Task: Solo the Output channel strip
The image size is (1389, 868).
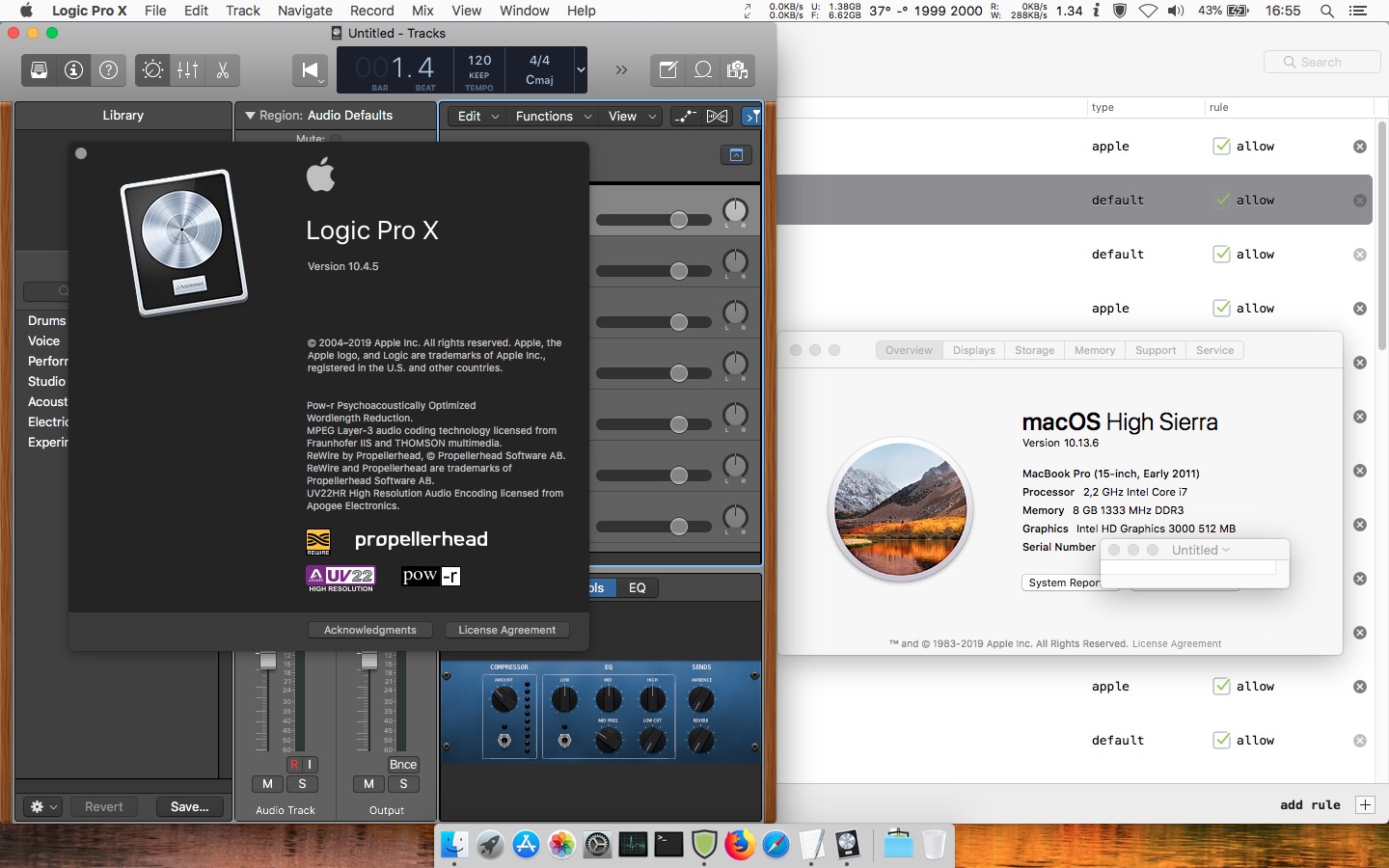Action: click(x=403, y=784)
